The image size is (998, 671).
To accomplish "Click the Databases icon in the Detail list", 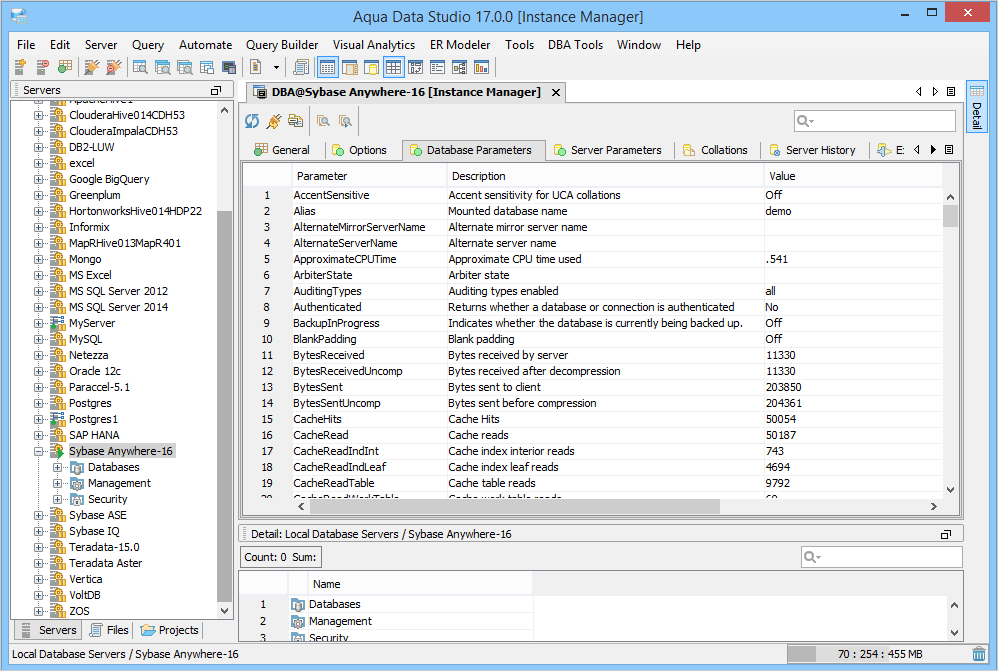I will (x=297, y=604).
